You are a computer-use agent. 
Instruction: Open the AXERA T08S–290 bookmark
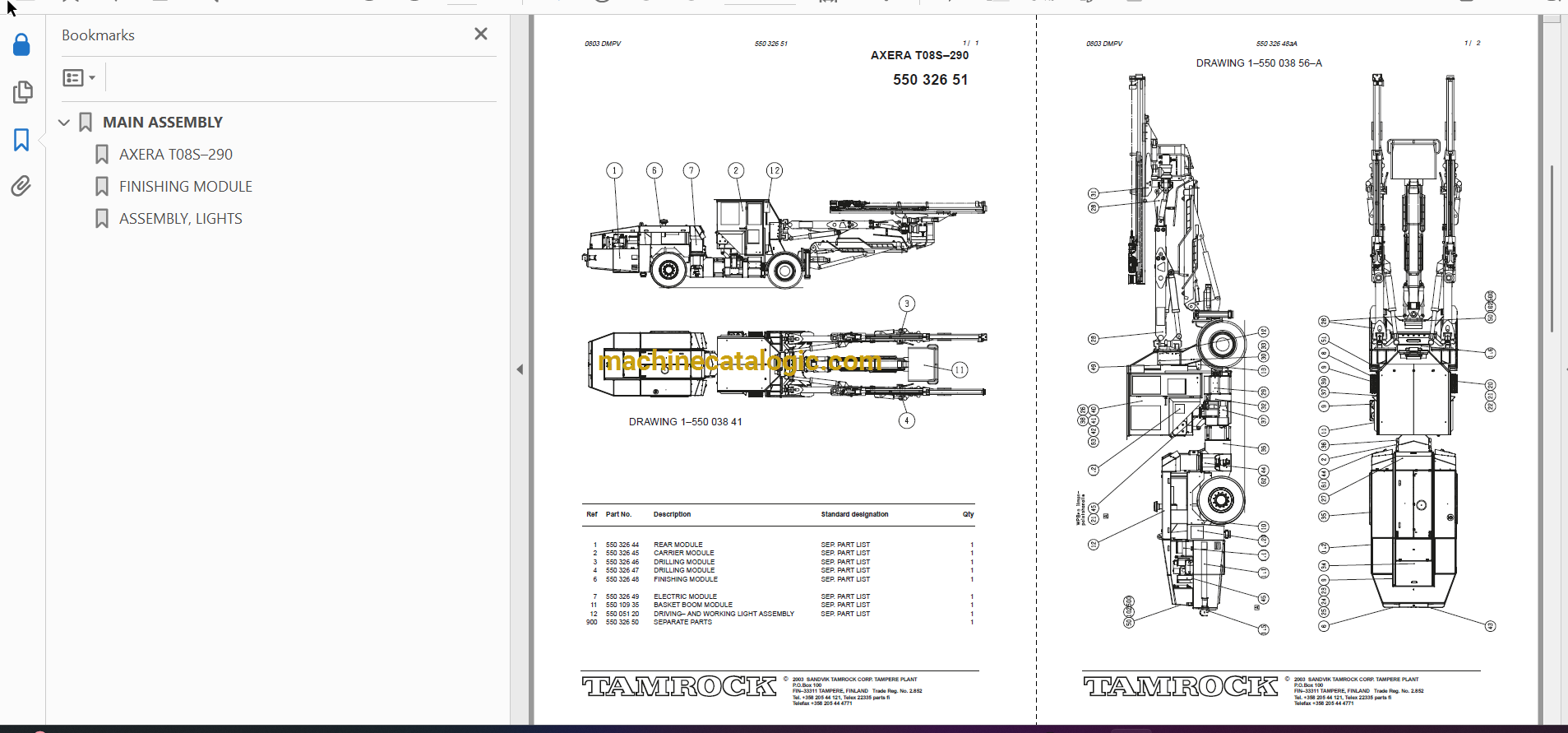[x=176, y=154]
